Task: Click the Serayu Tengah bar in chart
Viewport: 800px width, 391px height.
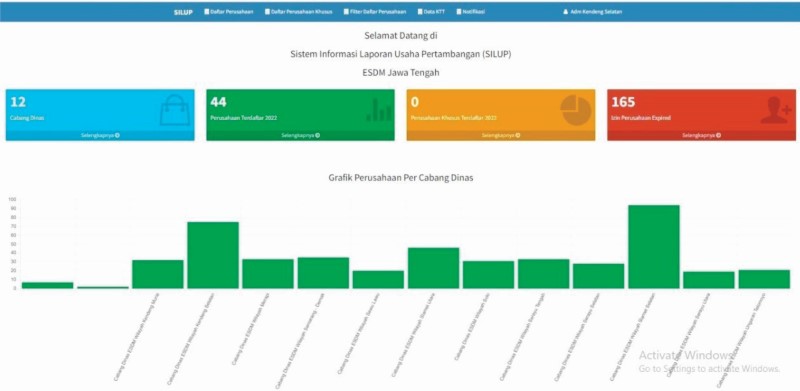Action: click(x=543, y=274)
